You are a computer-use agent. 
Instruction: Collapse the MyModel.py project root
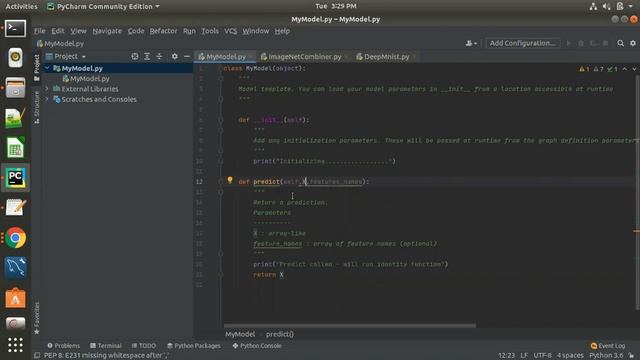[47, 68]
